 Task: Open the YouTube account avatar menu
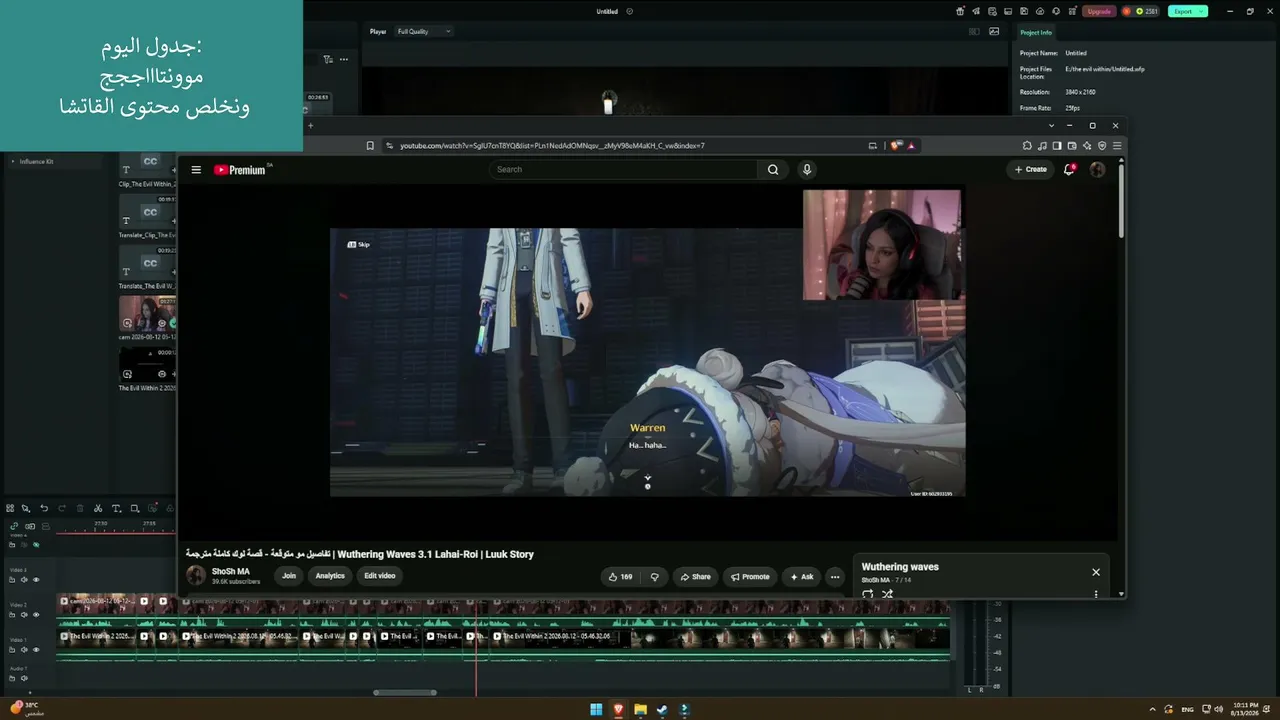click(1097, 170)
